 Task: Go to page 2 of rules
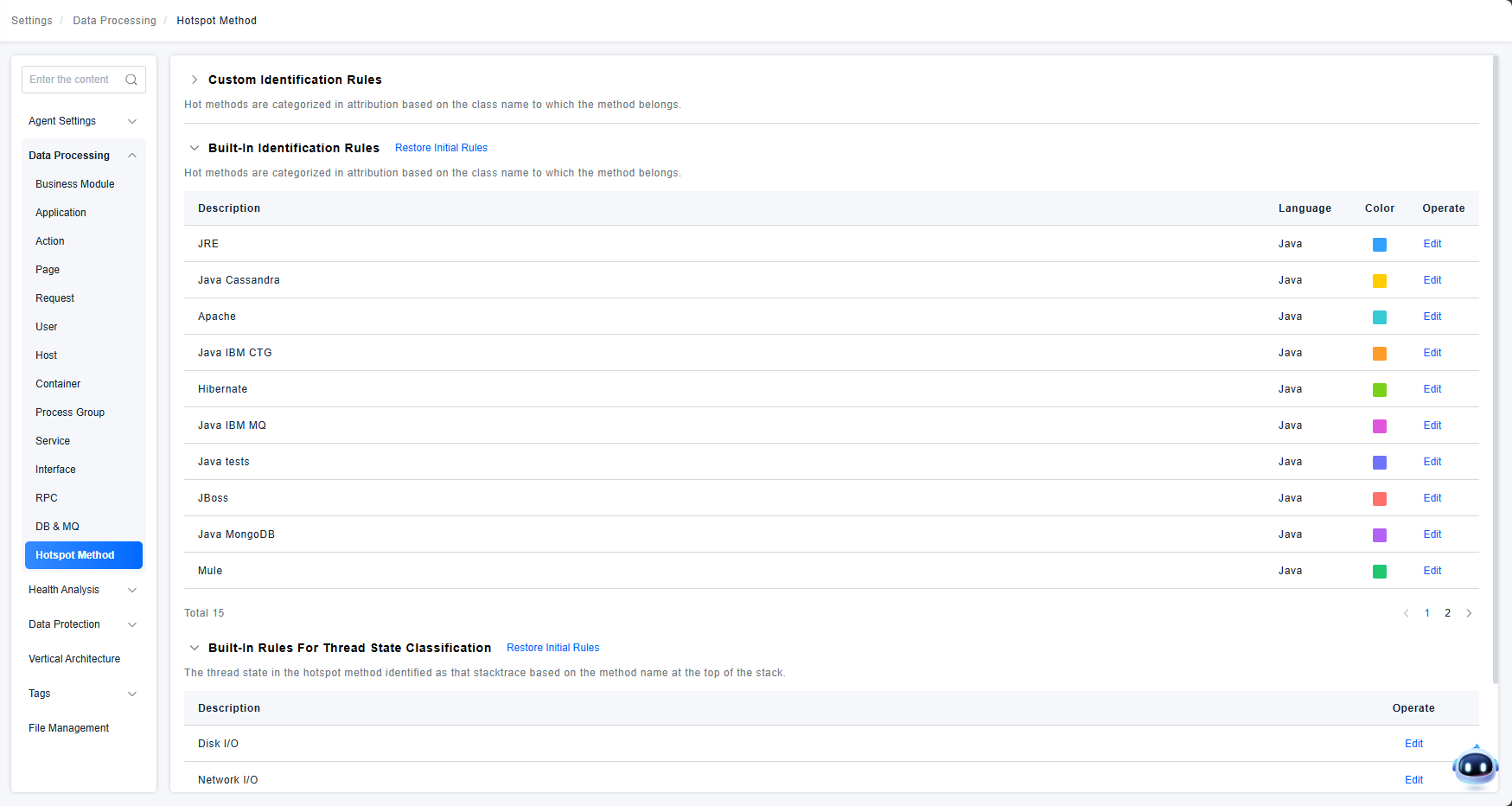click(x=1447, y=613)
